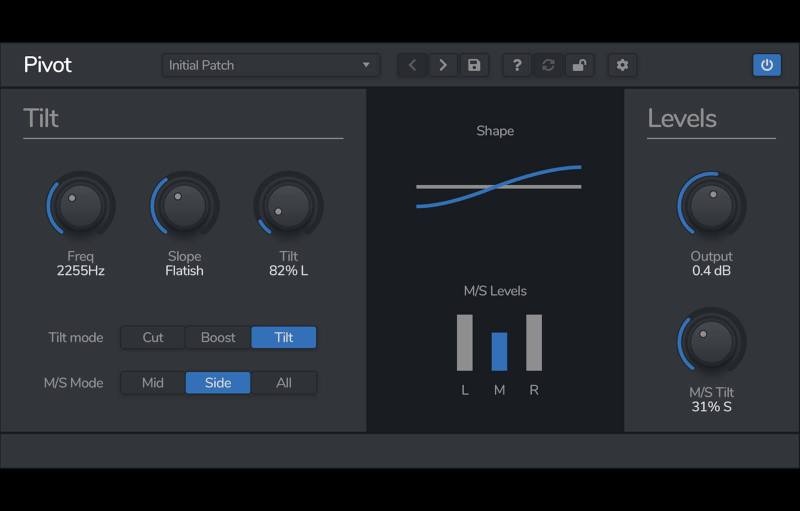Save the current patch with the floppy disk icon

[474, 65]
